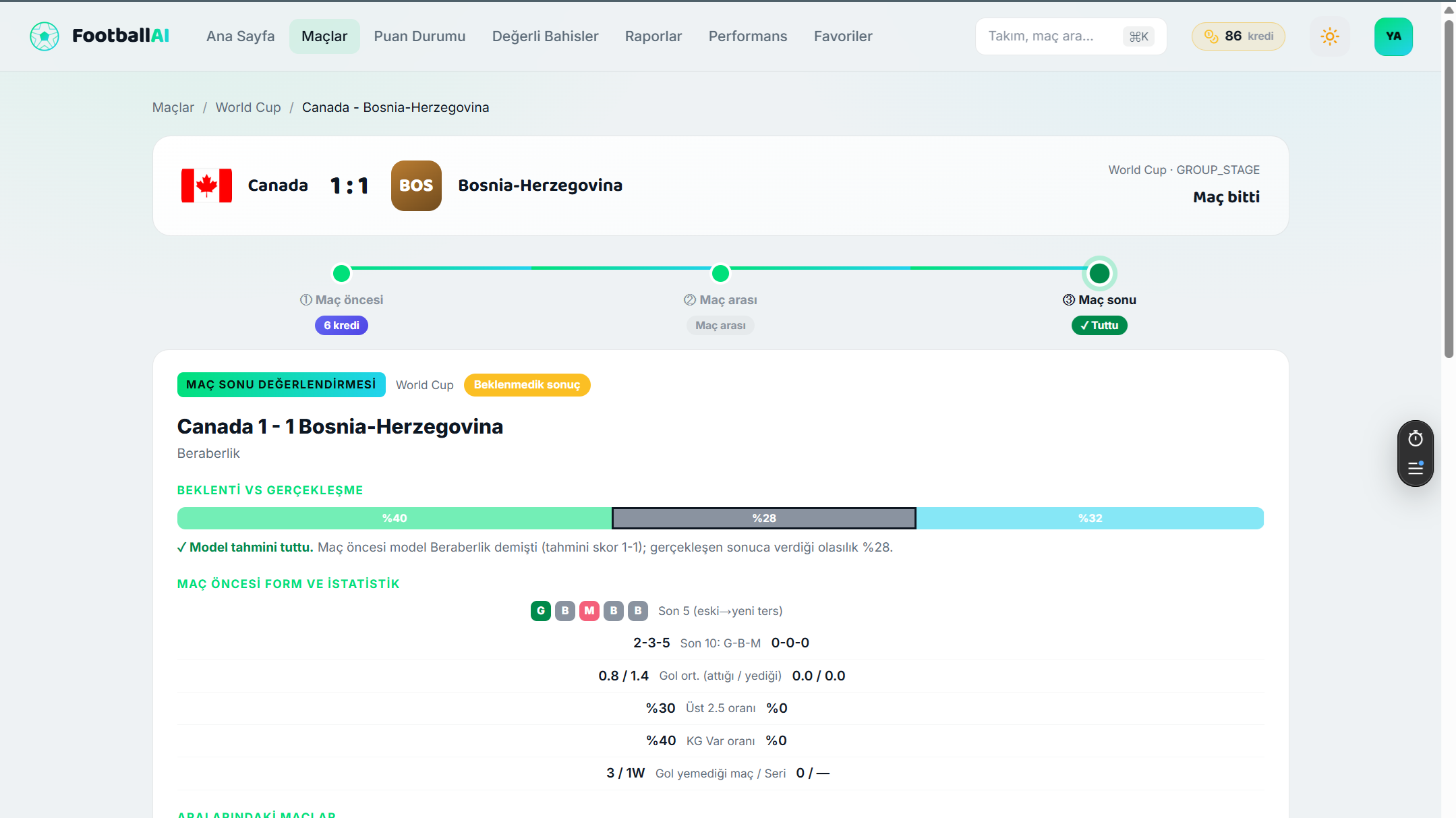The height and width of the screenshot is (818, 1456).
Task: Click the stopwatch icon in floating widget
Action: (1416, 439)
